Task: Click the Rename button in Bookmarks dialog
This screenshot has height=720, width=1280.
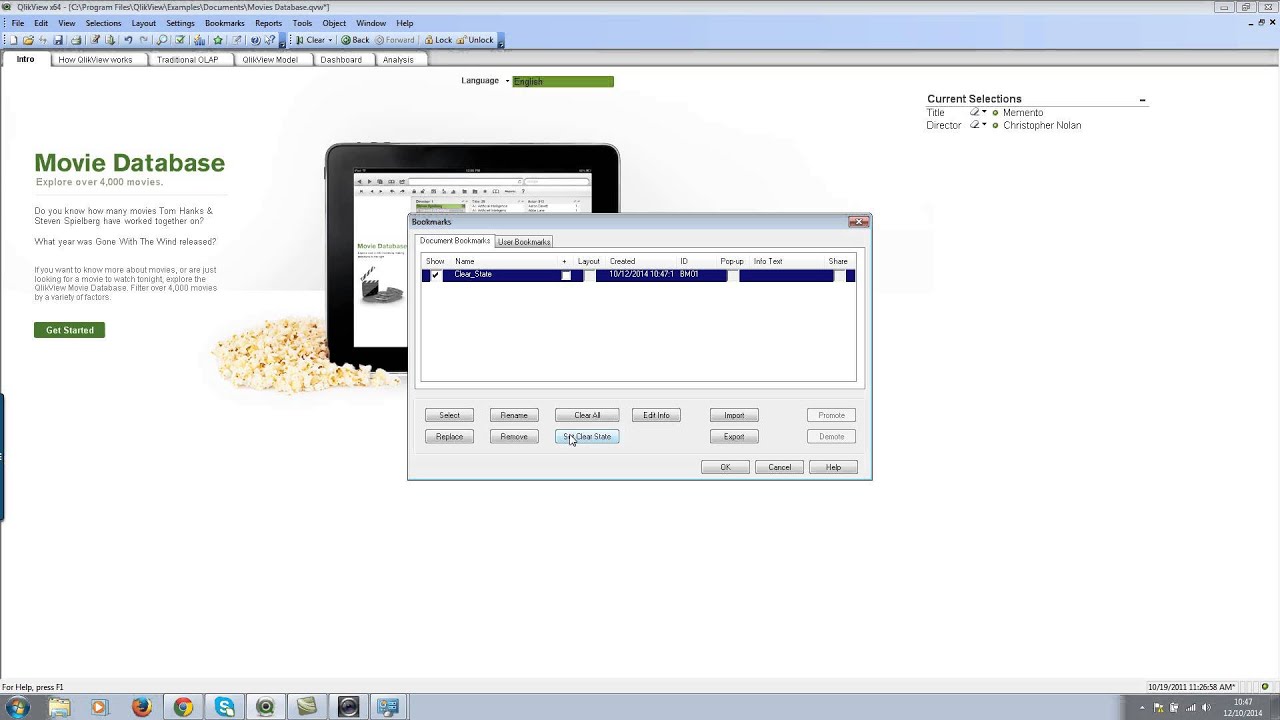Action: (x=514, y=416)
